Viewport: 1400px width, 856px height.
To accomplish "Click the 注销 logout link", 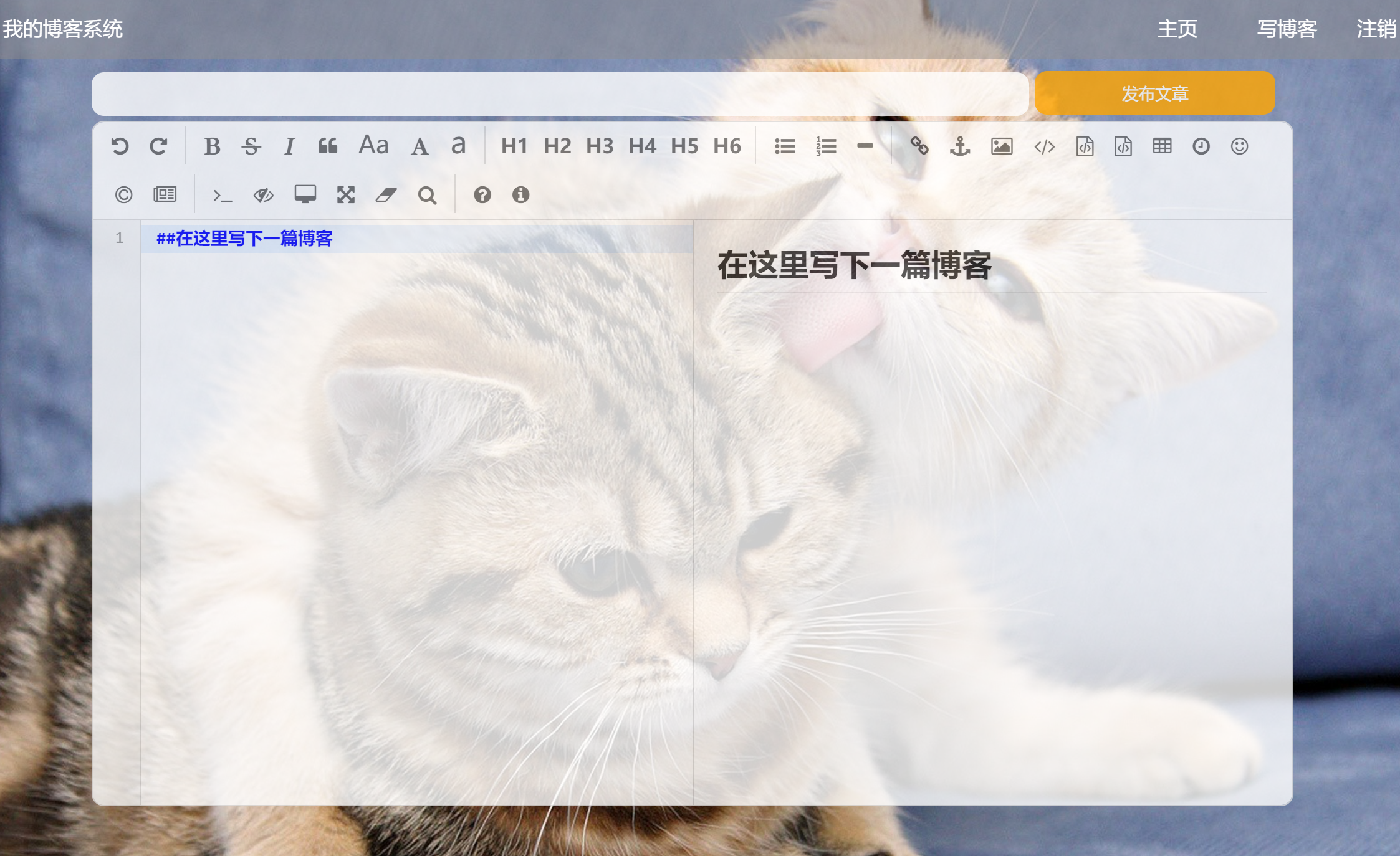I will (1376, 29).
